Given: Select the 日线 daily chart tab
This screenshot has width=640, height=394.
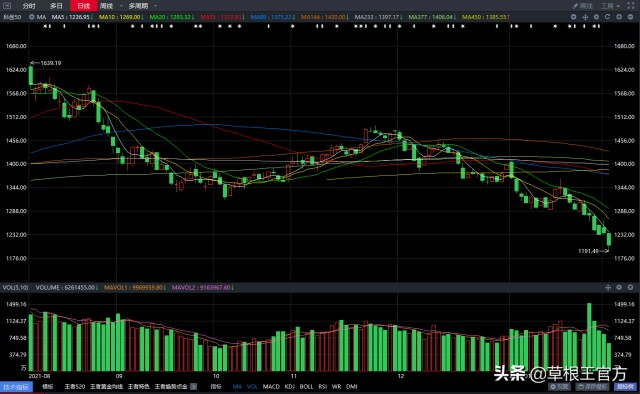Looking at the screenshot, I should [x=83, y=6].
